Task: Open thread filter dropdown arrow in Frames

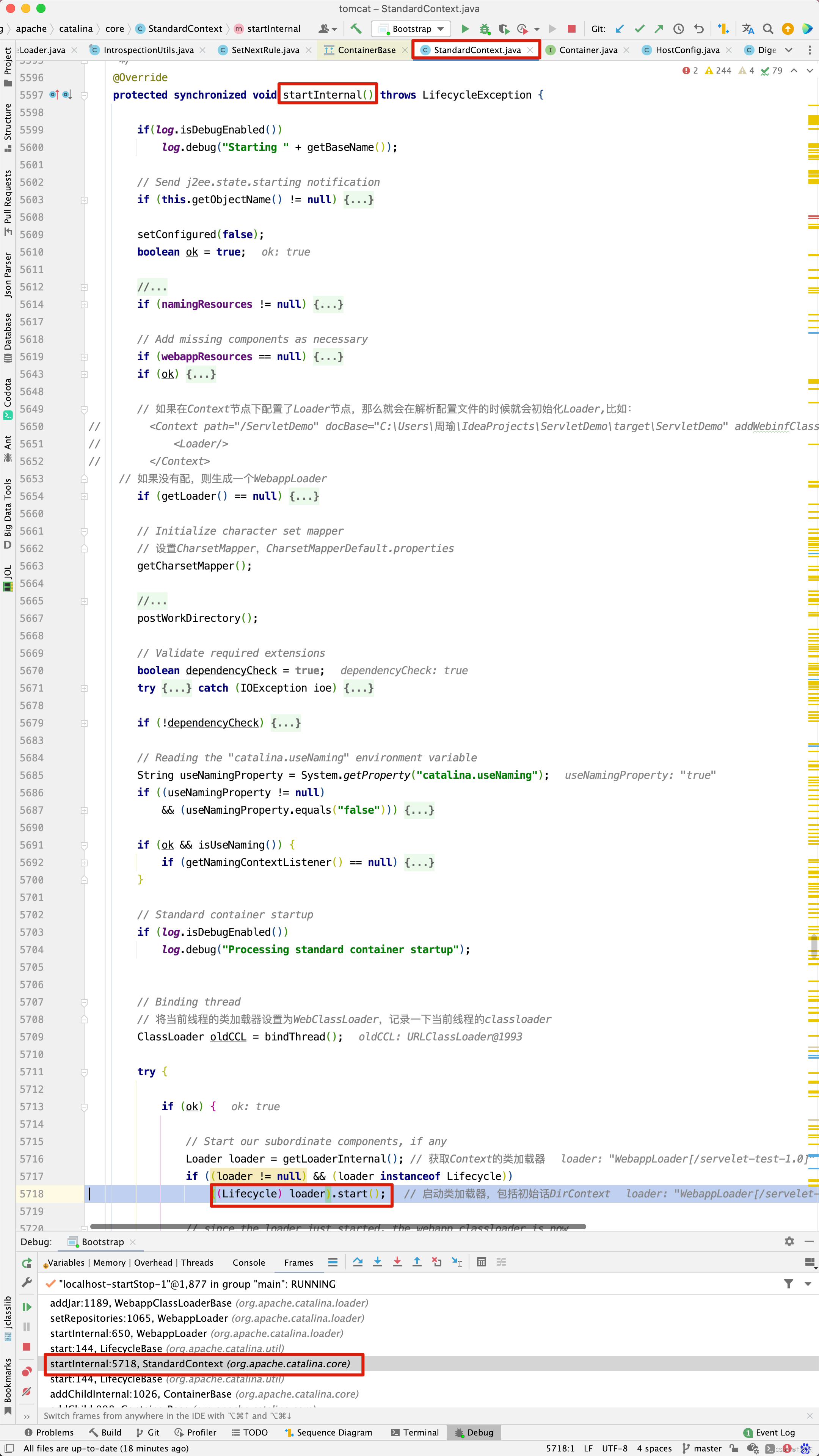Action: coord(808,1283)
